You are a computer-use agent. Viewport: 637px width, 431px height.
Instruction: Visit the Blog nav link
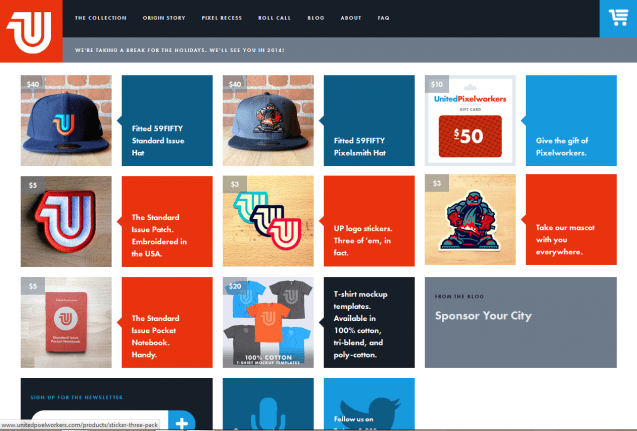pos(316,18)
